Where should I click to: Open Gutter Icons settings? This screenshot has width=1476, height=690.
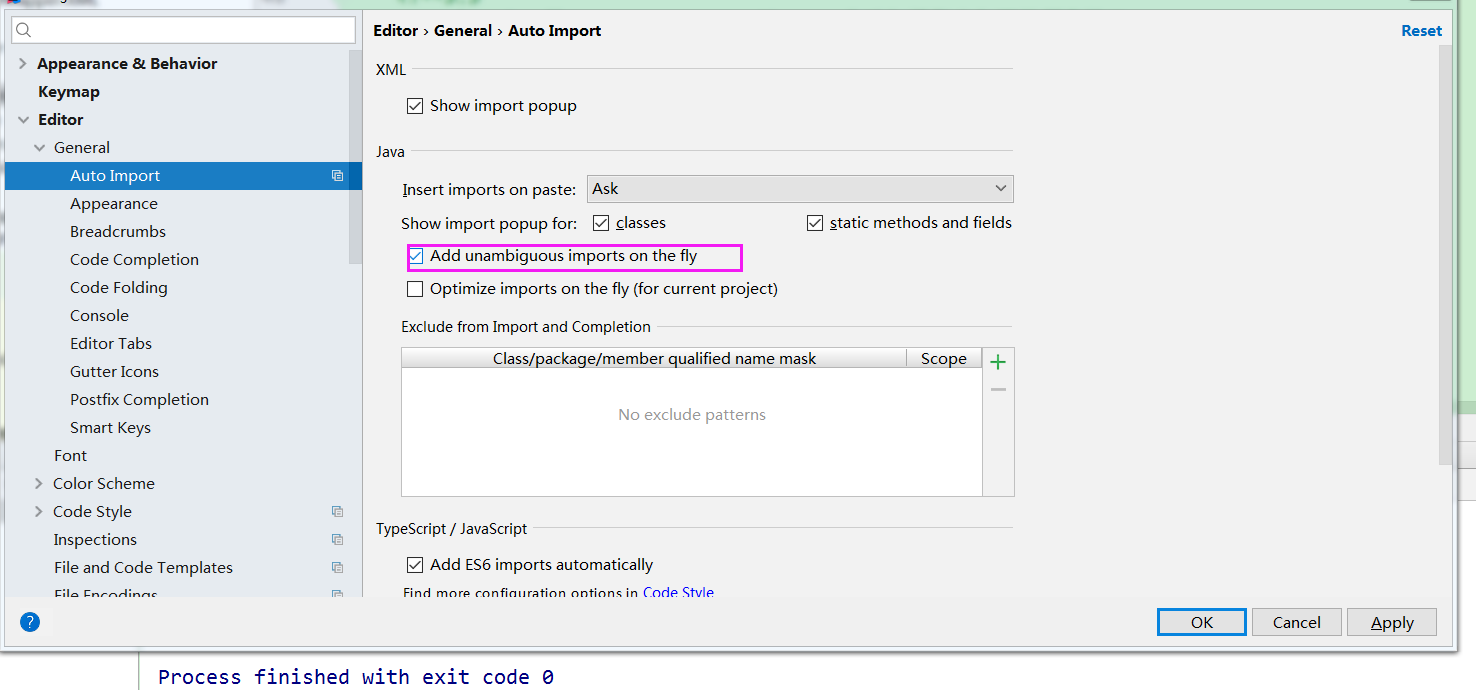(114, 372)
